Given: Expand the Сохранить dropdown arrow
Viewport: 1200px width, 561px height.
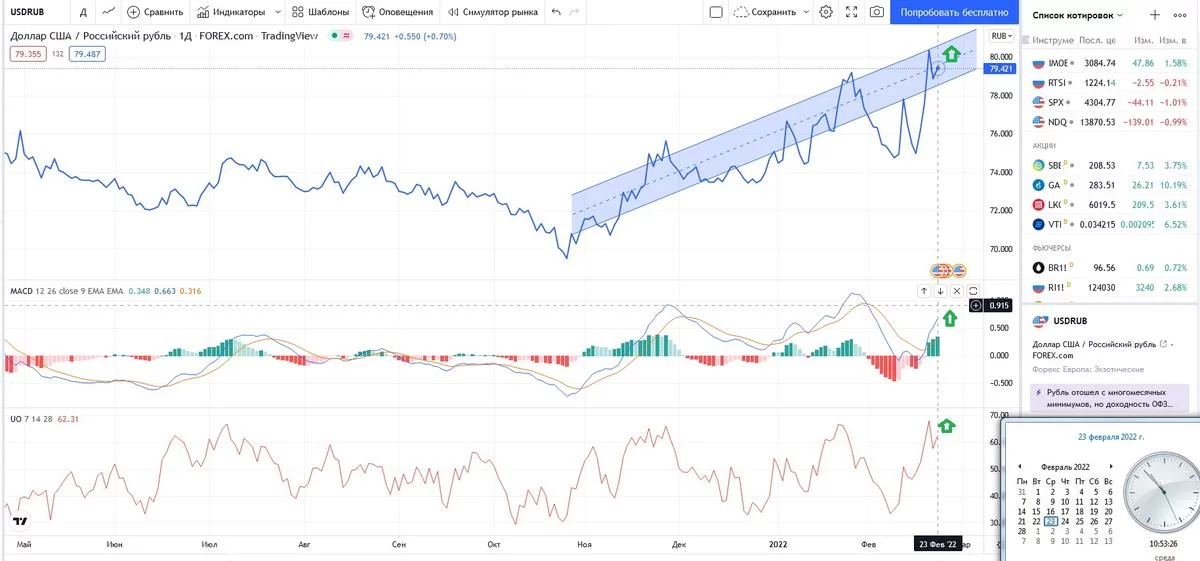Looking at the screenshot, I should (805, 12).
